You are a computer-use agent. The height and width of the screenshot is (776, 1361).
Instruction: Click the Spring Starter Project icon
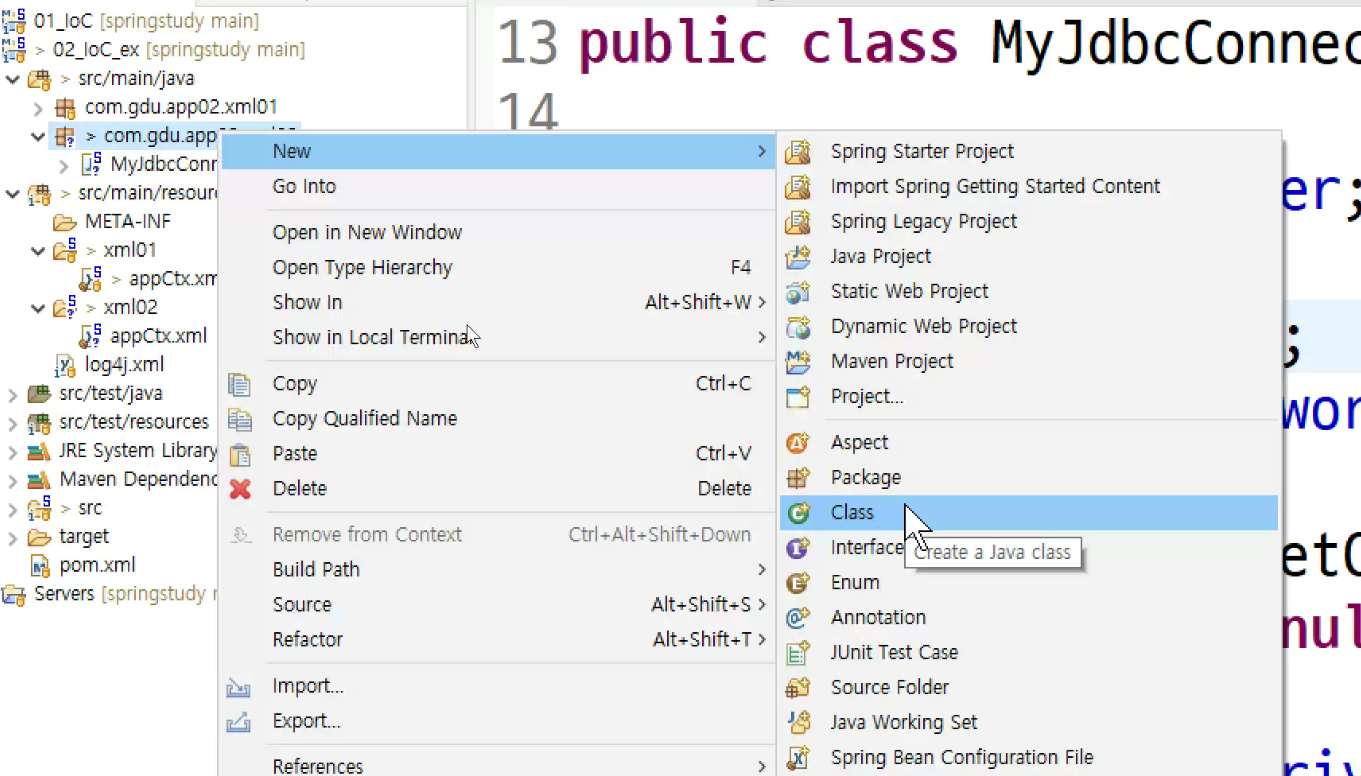pyautogui.click(x=797, y=152)
